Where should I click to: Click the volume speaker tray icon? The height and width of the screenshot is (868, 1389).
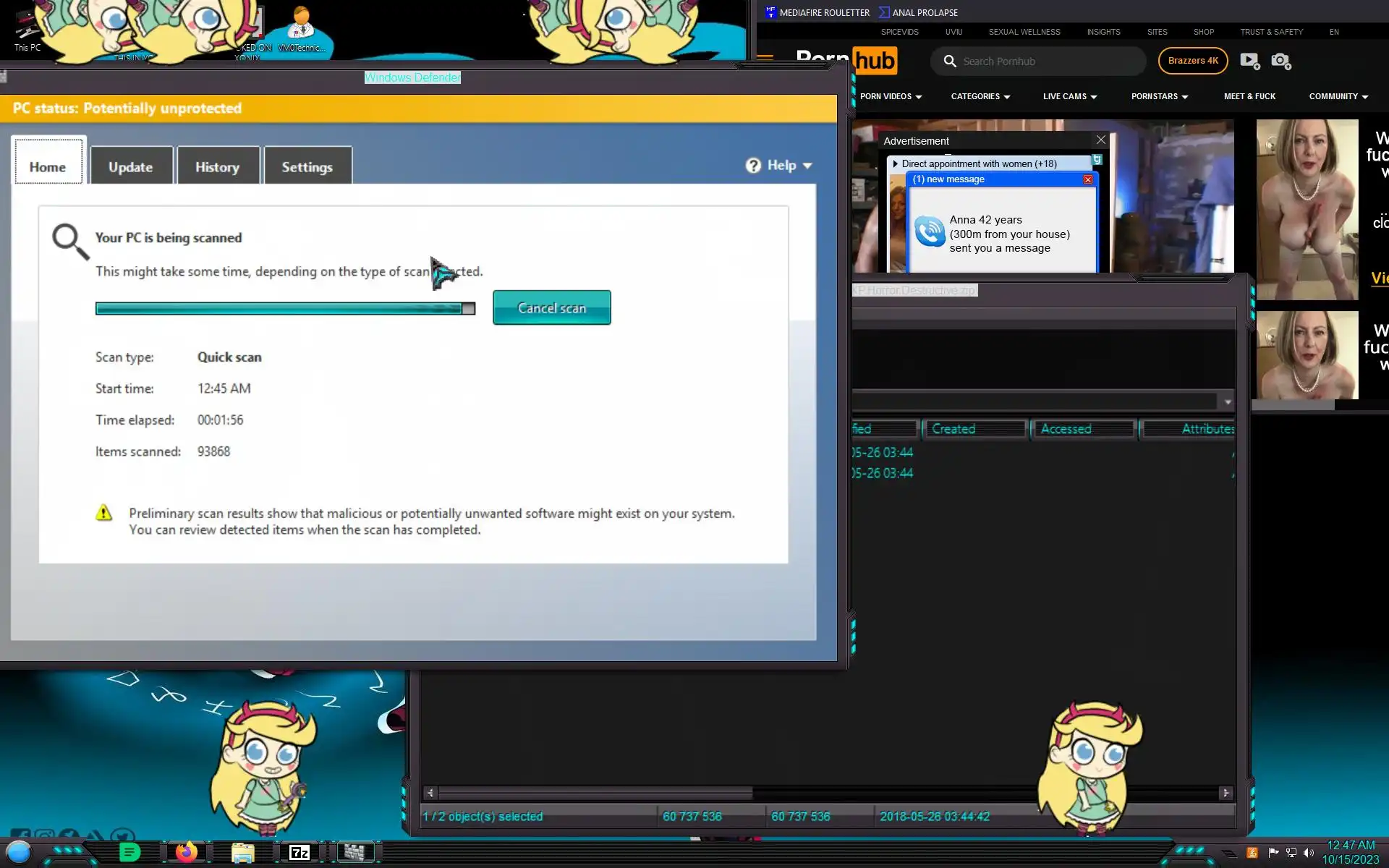[1308, 853]
